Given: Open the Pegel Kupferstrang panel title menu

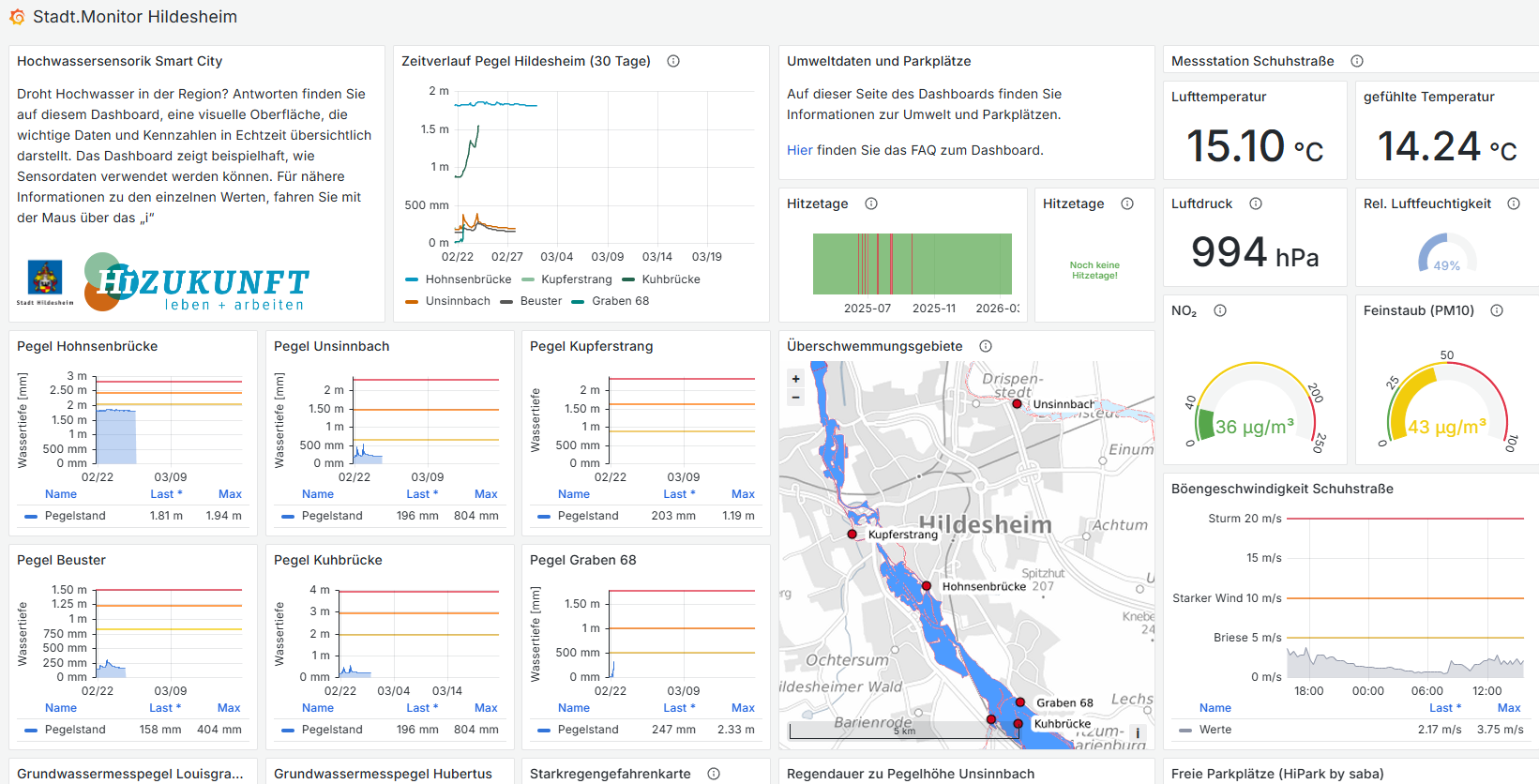Looking at the screenshot, I should (x=591, y=346).
